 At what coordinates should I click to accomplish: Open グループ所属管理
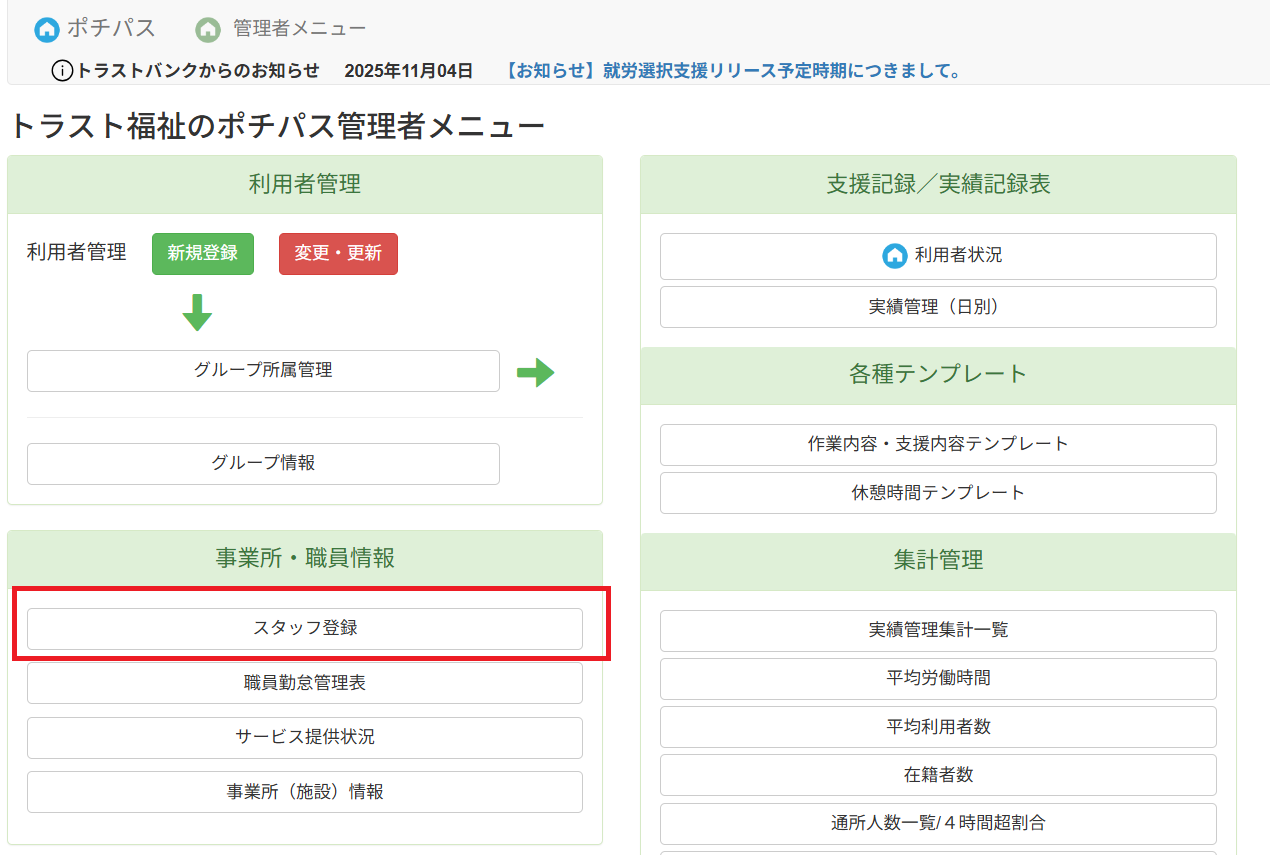(263, 371)
